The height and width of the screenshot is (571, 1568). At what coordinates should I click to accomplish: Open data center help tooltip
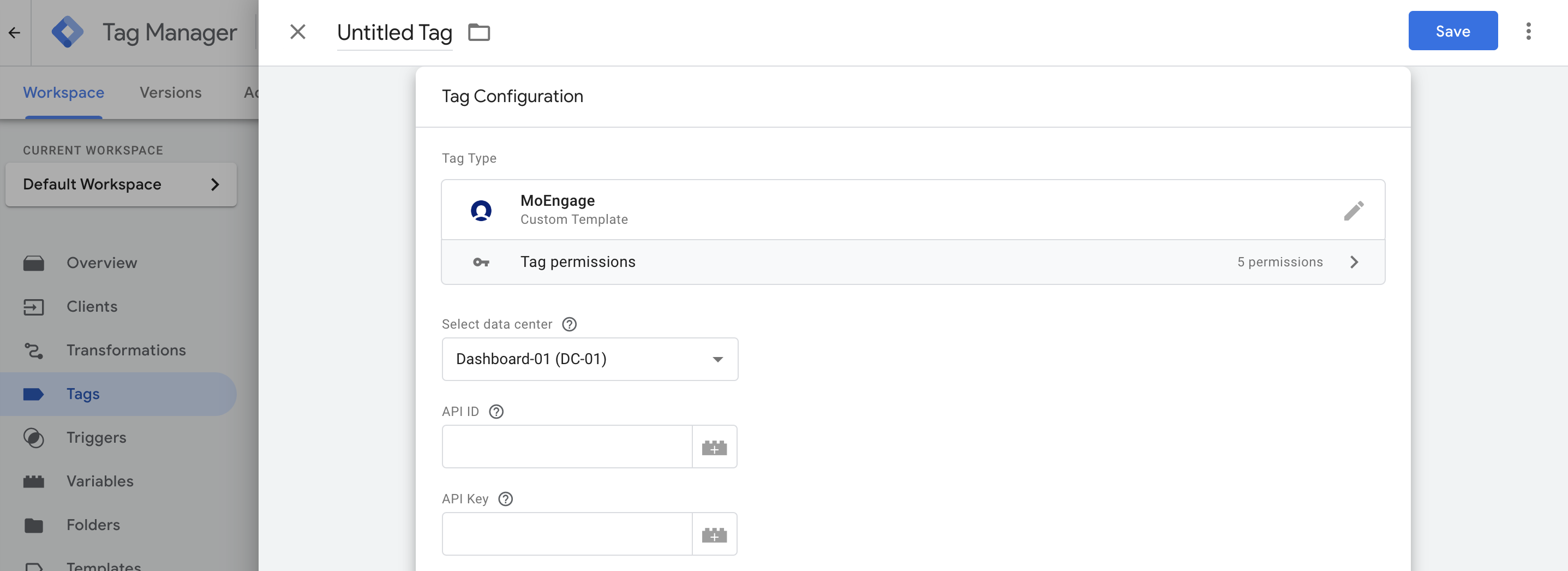569,324
